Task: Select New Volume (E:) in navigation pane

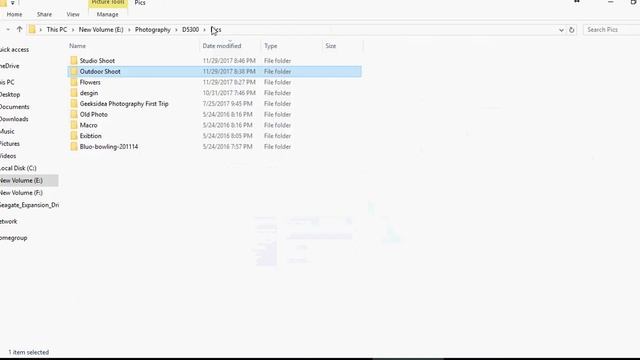Action: 21,180
